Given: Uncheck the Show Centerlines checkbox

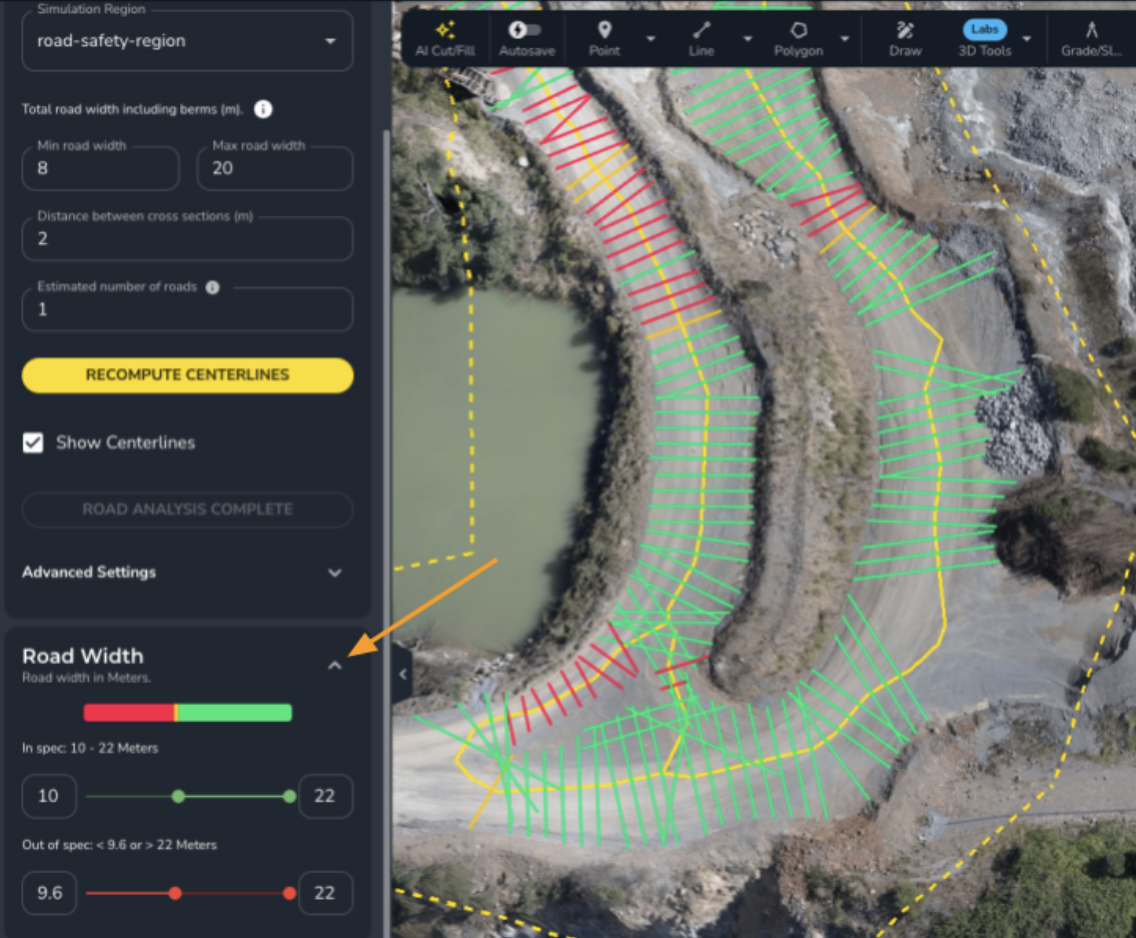Looking at the screenshot, I should coord(33,443).
